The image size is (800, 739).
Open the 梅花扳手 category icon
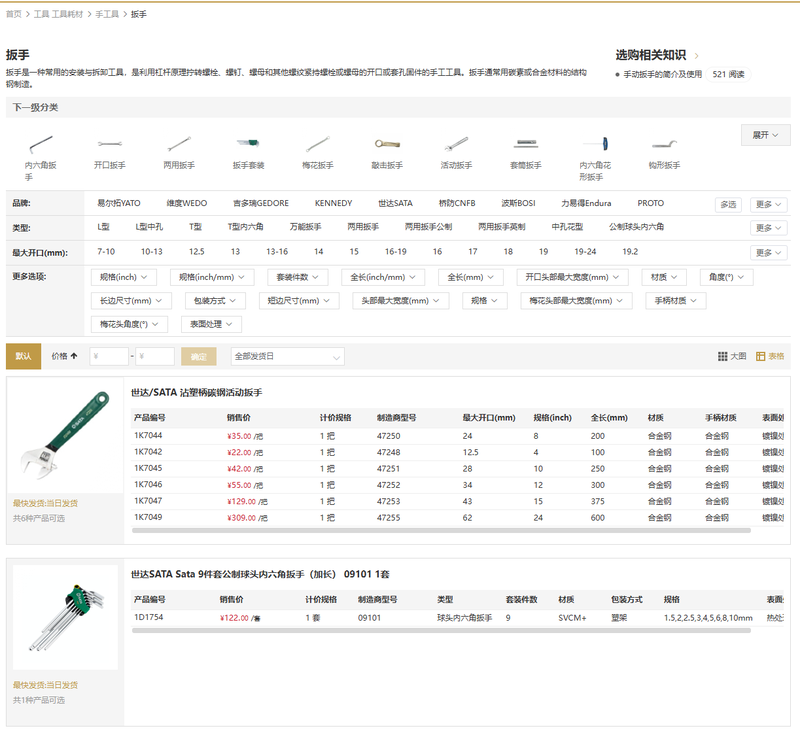tap(318, 144)
